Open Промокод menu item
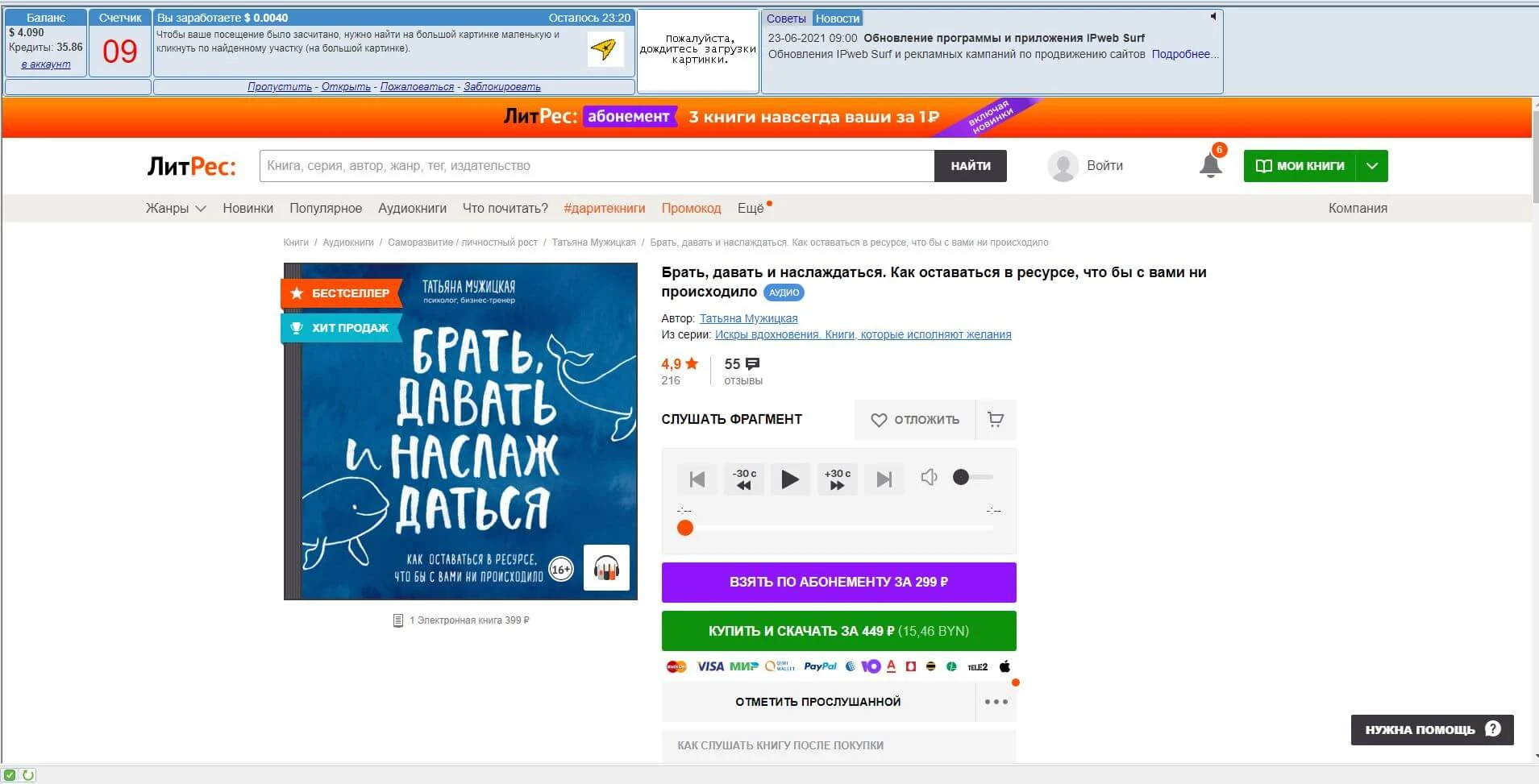Image resolution: width=1539 pixels, height=784 pixels. [x=691, y=208]
